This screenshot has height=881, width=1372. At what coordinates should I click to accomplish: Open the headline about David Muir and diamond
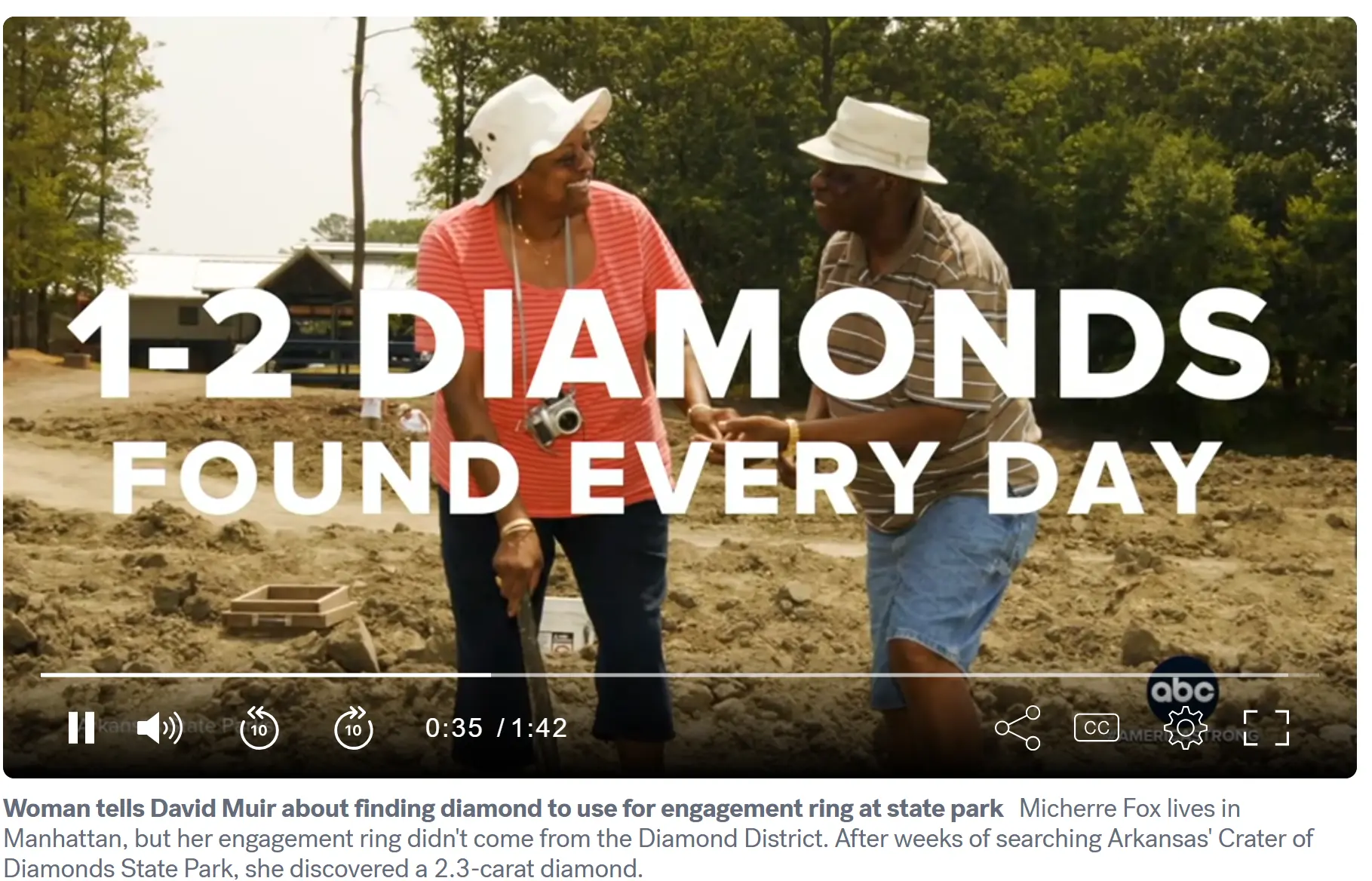tap(503, 809)
